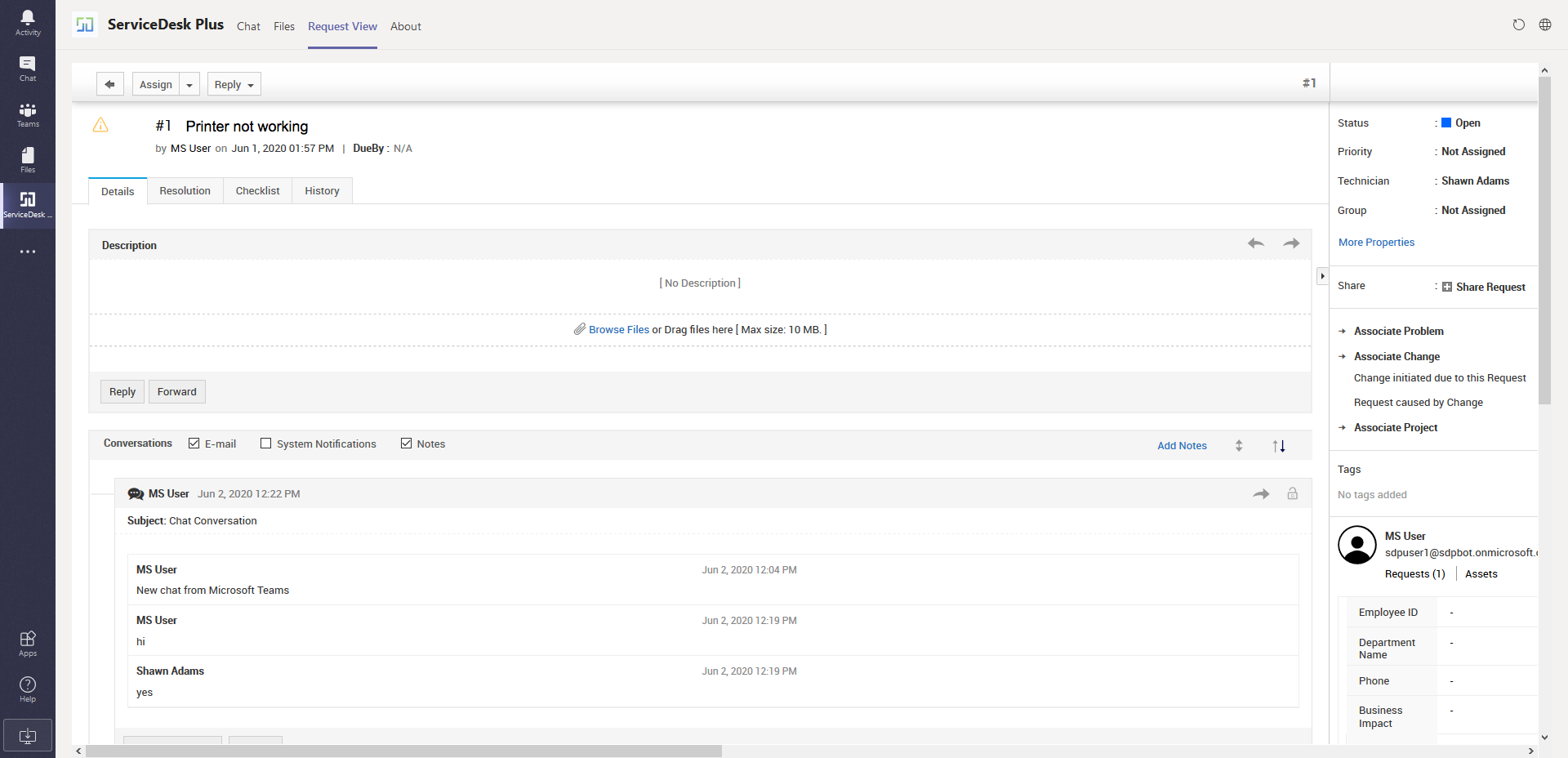This screenshot has width=1568, height=758.
Task: Click the globe icon in header
Action: [x=1545, y=25]
